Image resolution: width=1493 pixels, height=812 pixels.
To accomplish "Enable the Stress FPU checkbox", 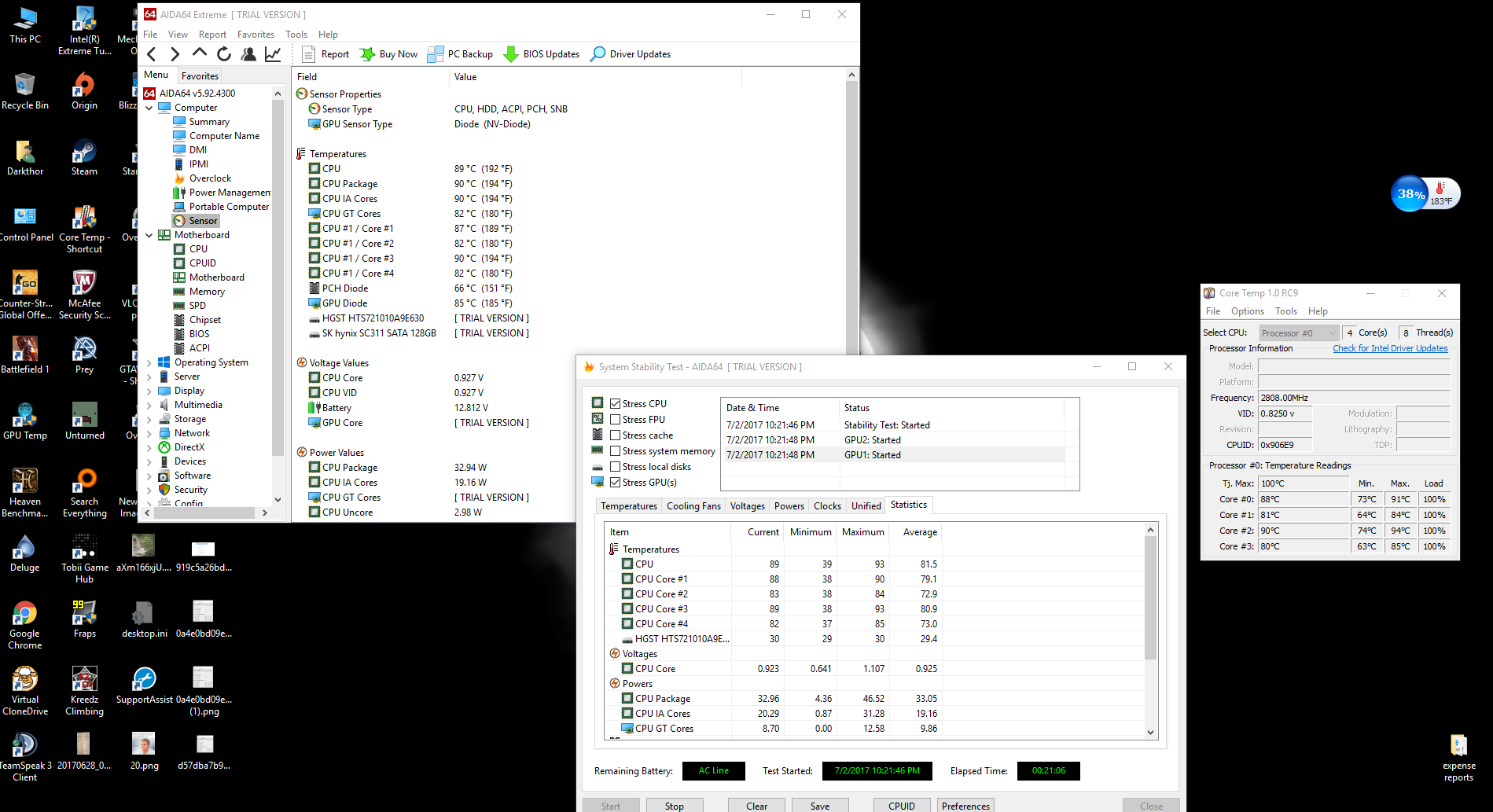I will pos(616,420).
